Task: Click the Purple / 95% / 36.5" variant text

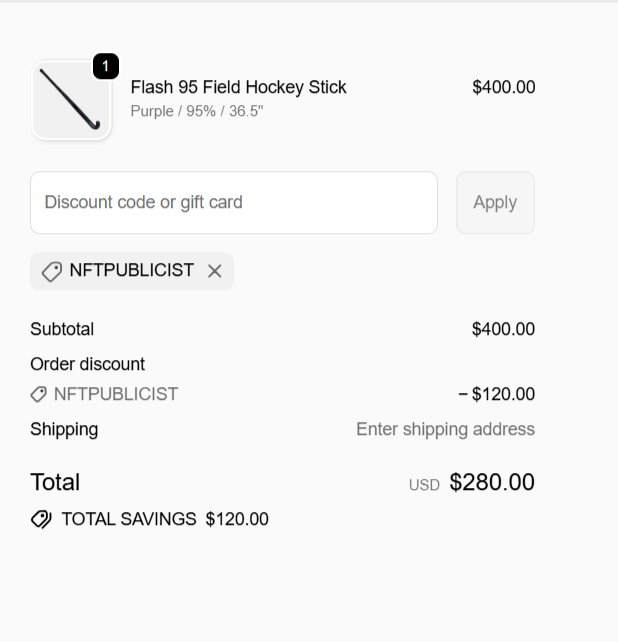Action: click(197, 111)
